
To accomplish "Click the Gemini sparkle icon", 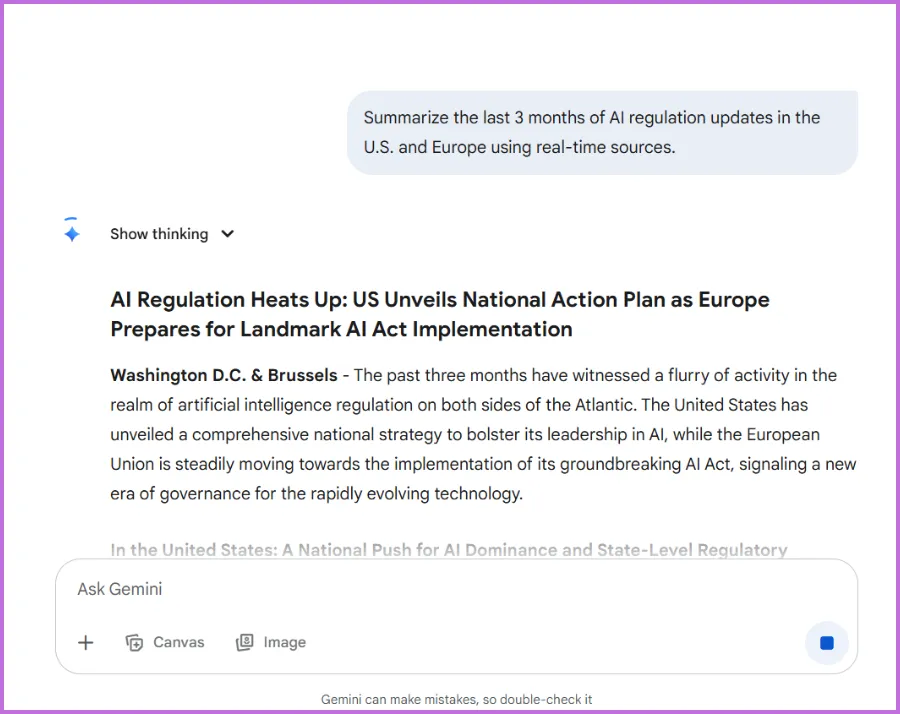I will [x=71, y=233].
